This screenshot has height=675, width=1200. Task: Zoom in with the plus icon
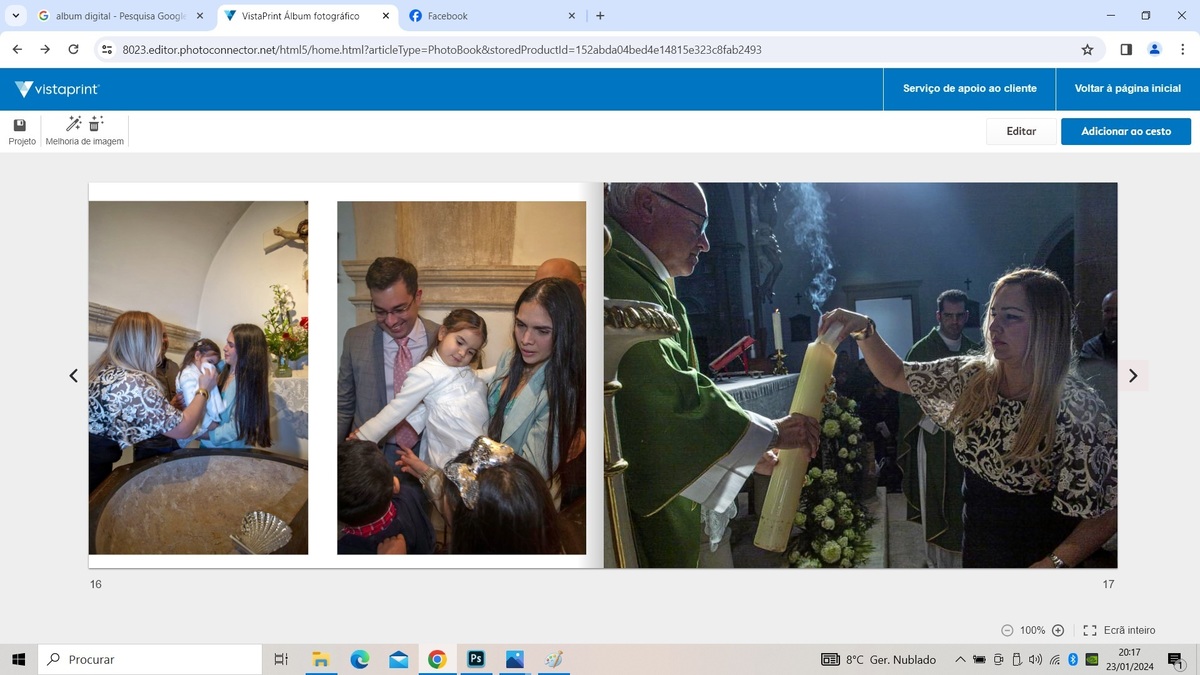1058,631
